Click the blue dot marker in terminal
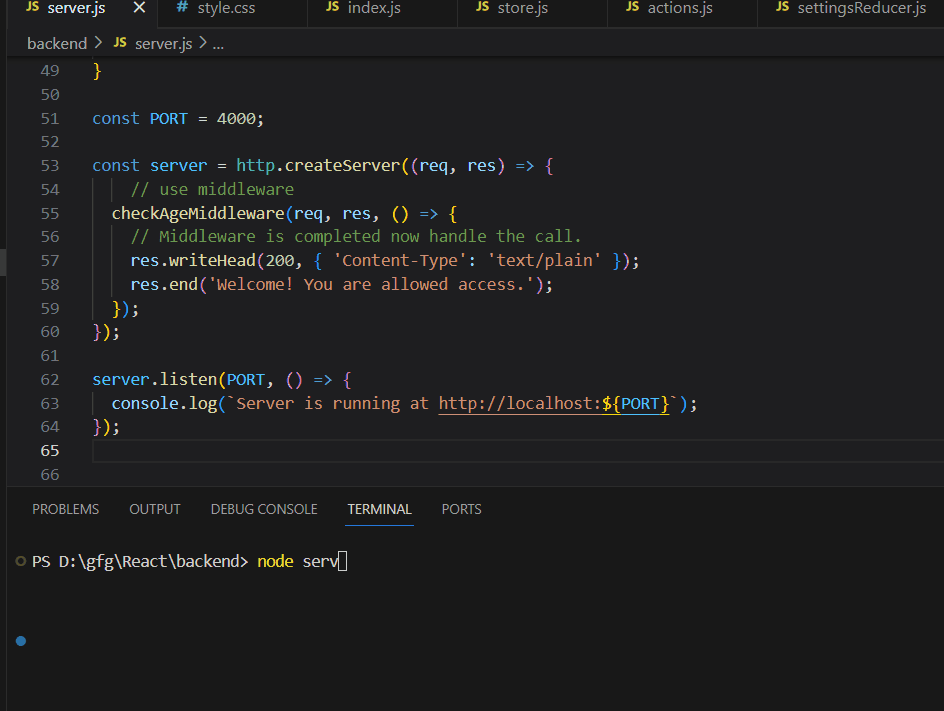 point(21,641)
